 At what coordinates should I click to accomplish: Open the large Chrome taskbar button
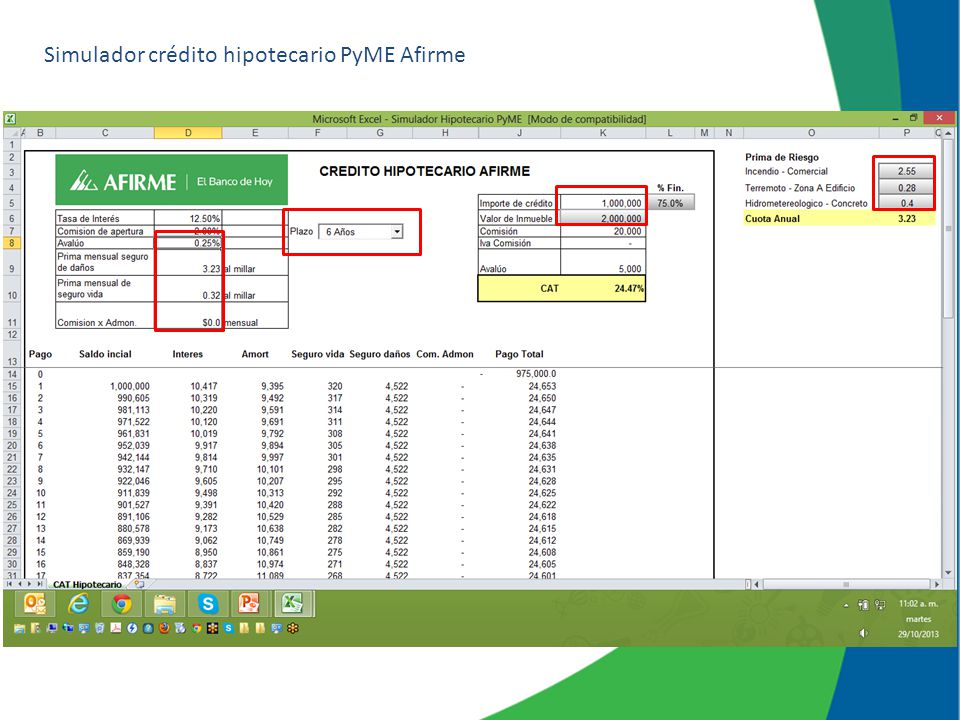[x=122, y=604]
